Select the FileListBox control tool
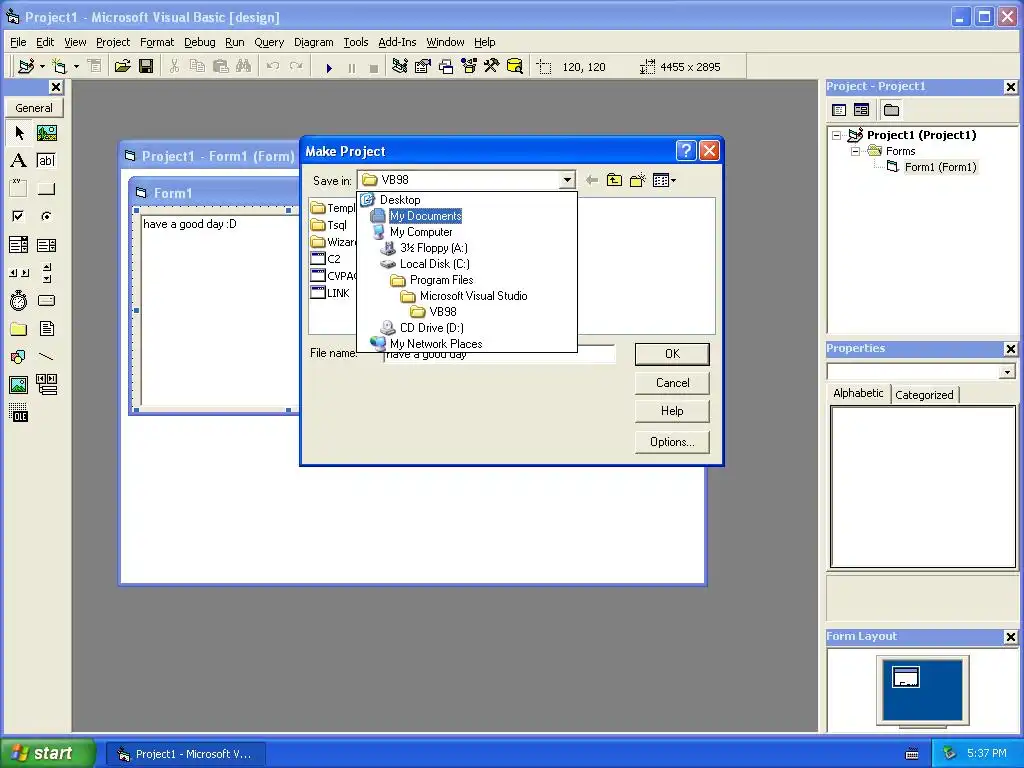Image resolution: width=1024 pixels, height=768 pixels. tap(46, 328)
